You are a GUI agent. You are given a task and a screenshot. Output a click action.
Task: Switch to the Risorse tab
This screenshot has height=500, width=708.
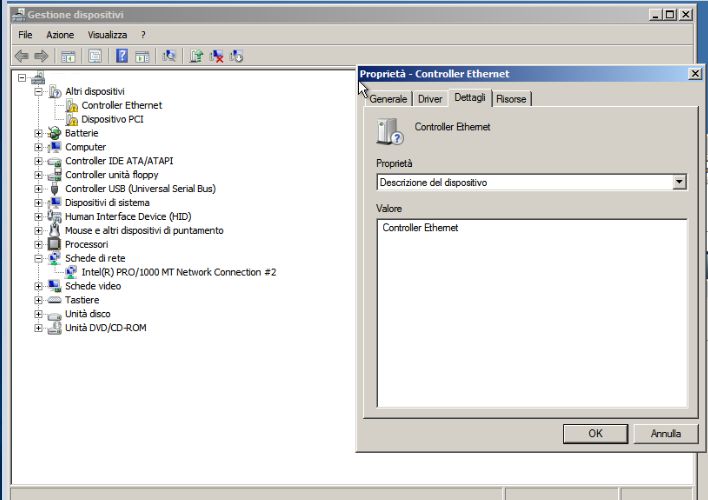coord(511,99)
